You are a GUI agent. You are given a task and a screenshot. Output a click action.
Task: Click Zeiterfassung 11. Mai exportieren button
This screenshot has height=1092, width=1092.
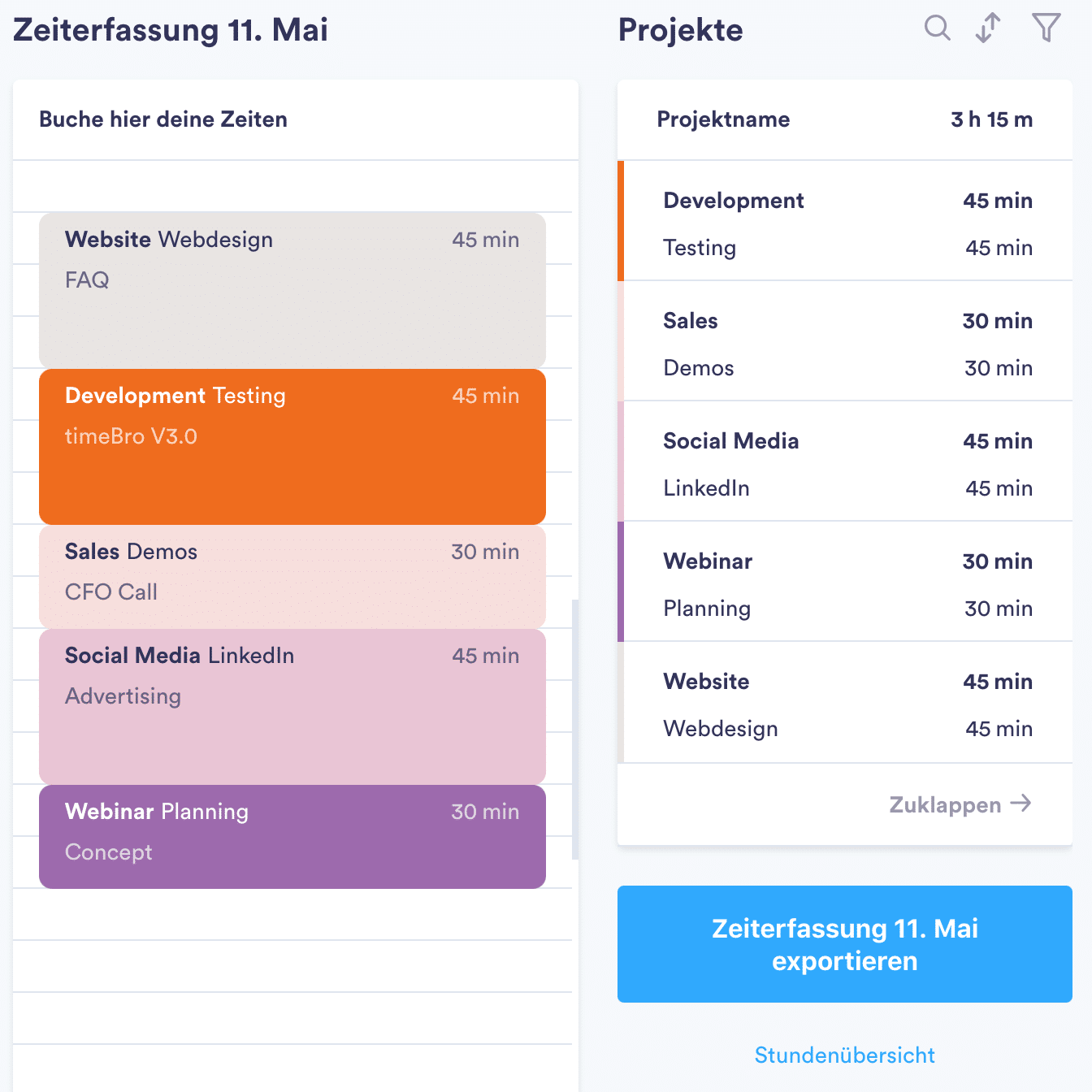point(845,944)
